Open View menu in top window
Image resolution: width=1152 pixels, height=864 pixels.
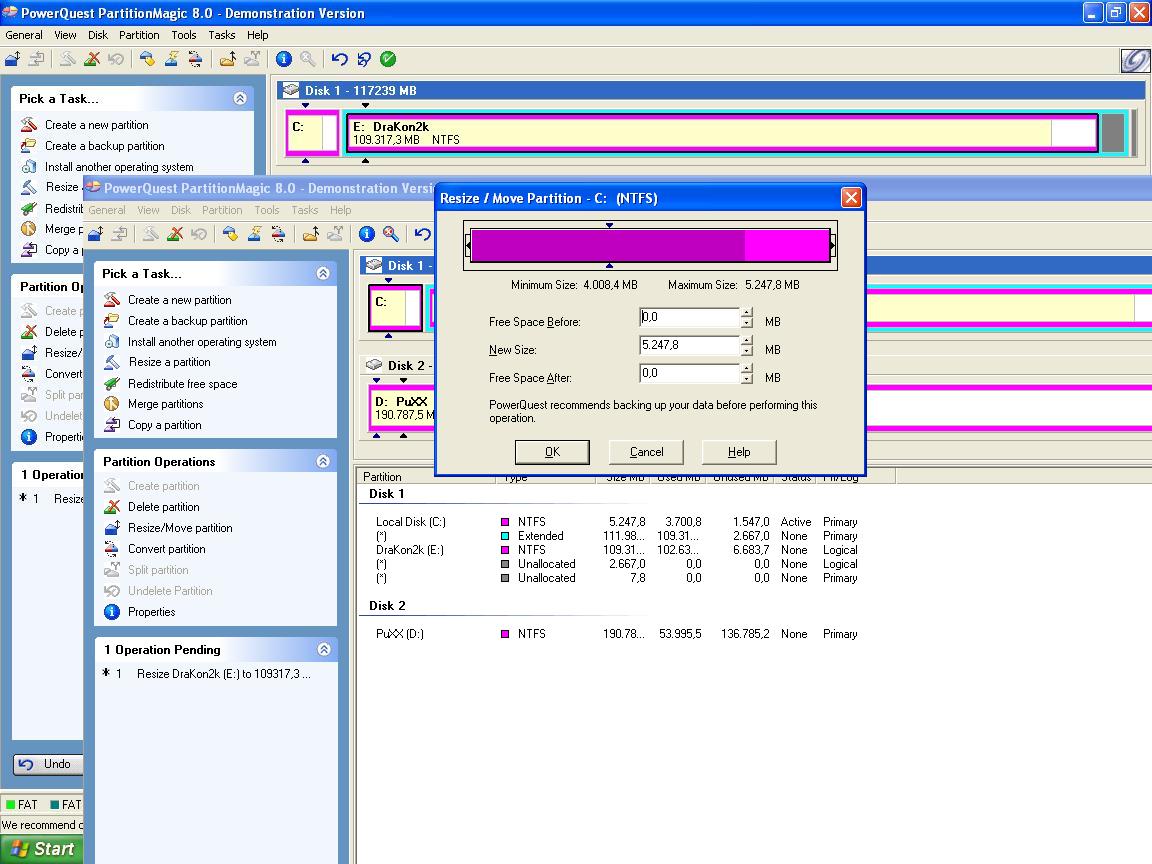[65, 35]
